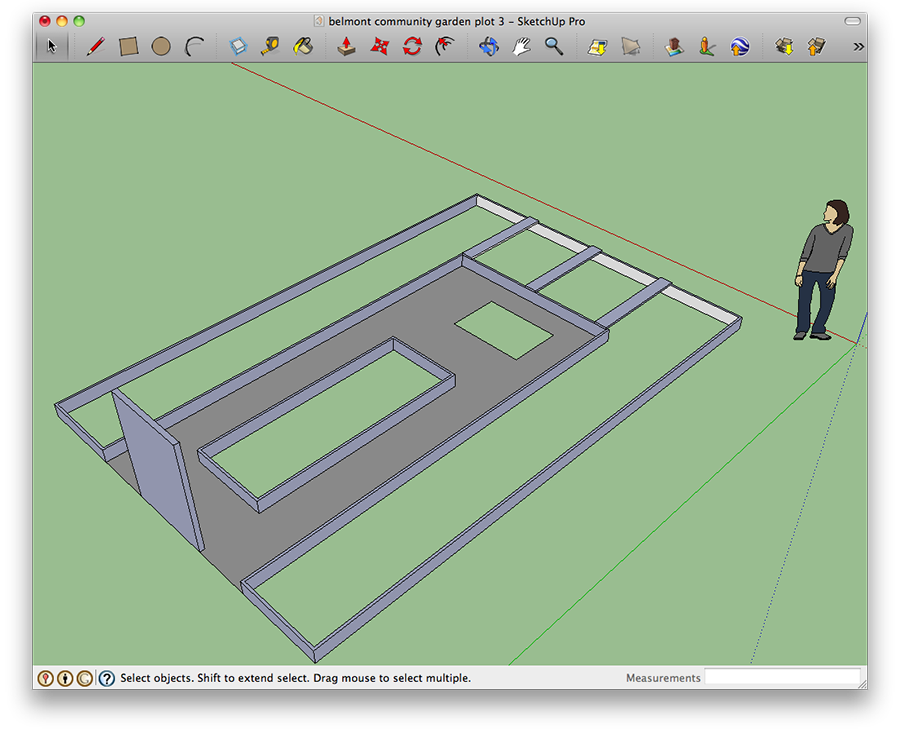This screenshot has height=734, width=900.
Task: Choose the Rectangle drawing tool
Action: click(129, 46)
